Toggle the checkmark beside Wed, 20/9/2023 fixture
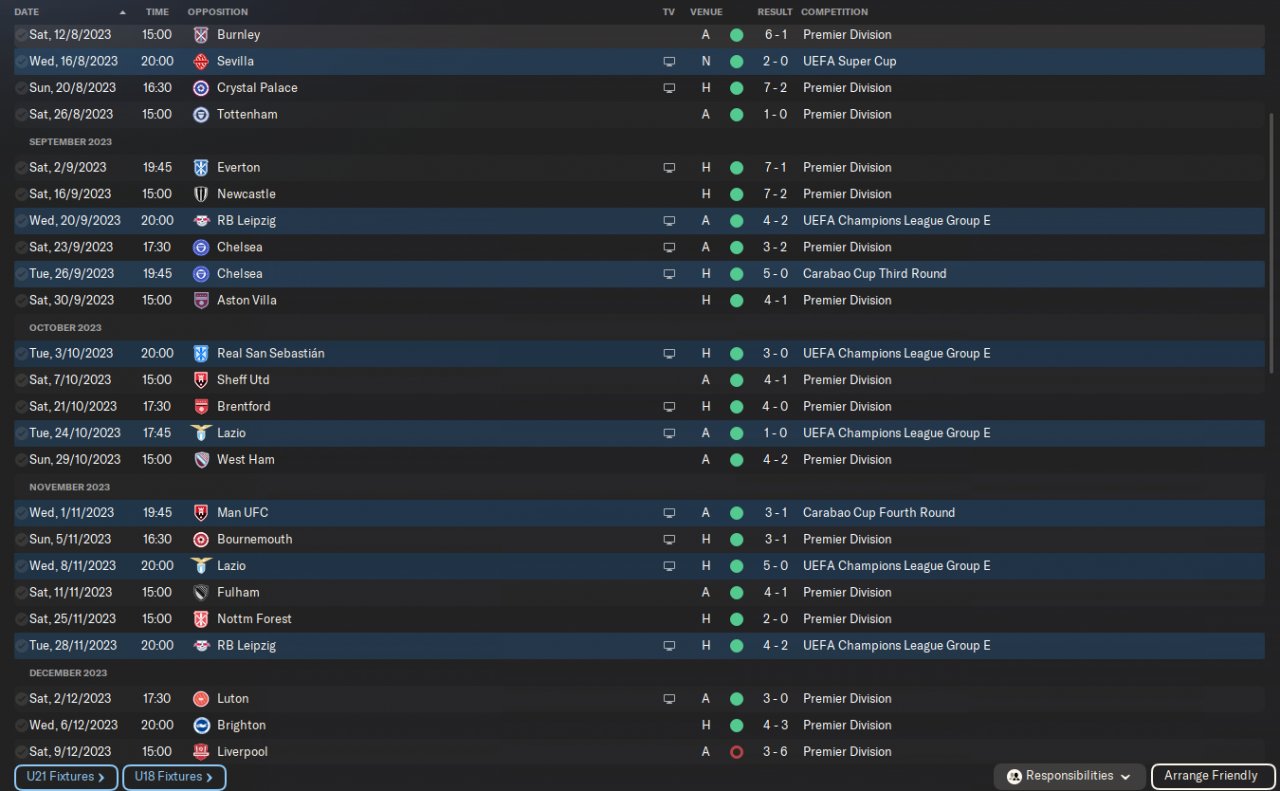Viewport: 1280px width, 791px height. (x=21, y=221)
